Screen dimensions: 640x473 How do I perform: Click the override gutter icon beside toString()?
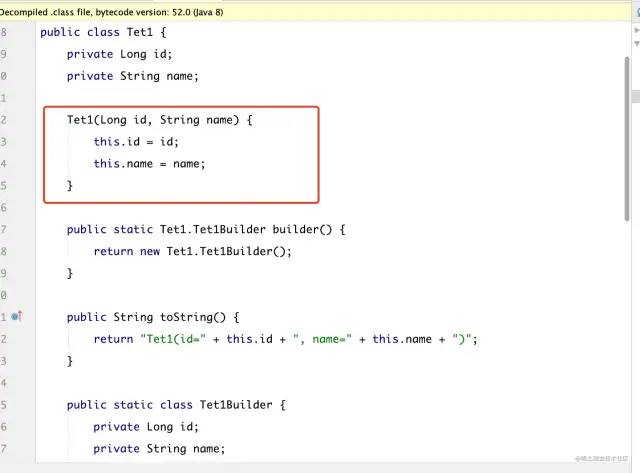click(x=17, y=316)
